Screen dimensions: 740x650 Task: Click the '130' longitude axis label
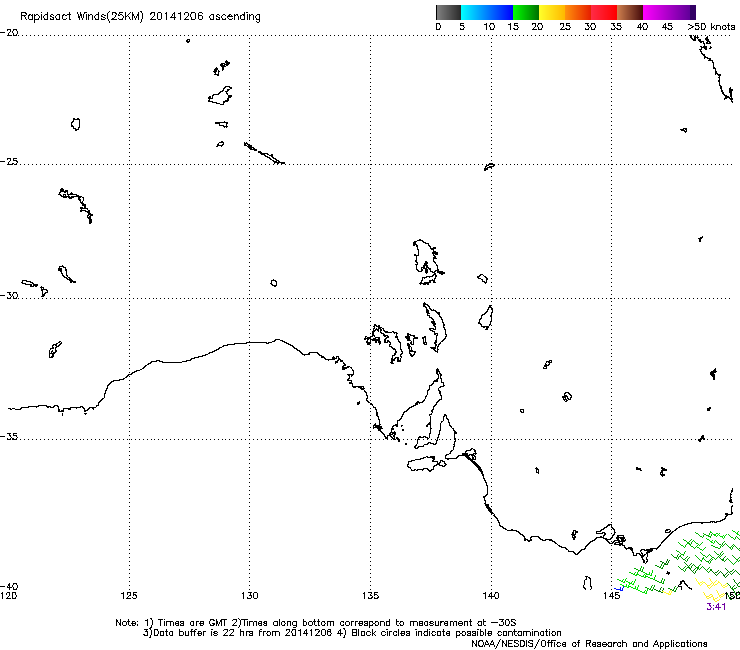250,596
